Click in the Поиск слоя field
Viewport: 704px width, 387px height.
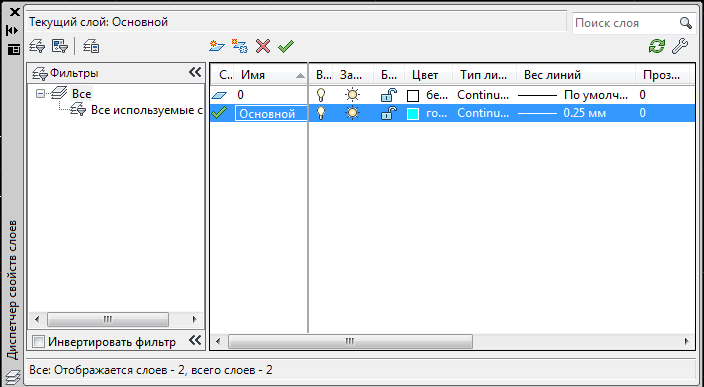pyautogui.click(x=626, y=23)
